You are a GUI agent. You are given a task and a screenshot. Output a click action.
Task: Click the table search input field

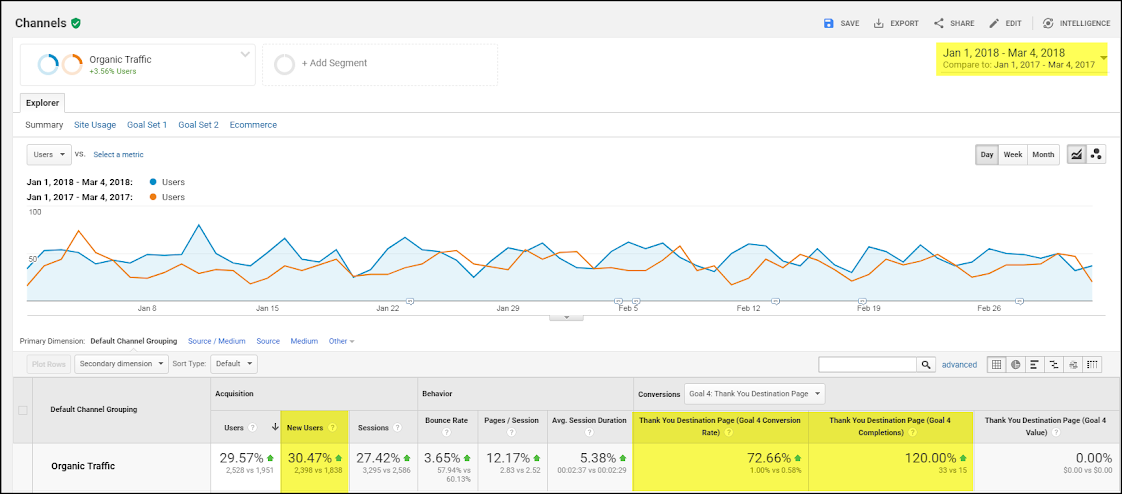868,365
